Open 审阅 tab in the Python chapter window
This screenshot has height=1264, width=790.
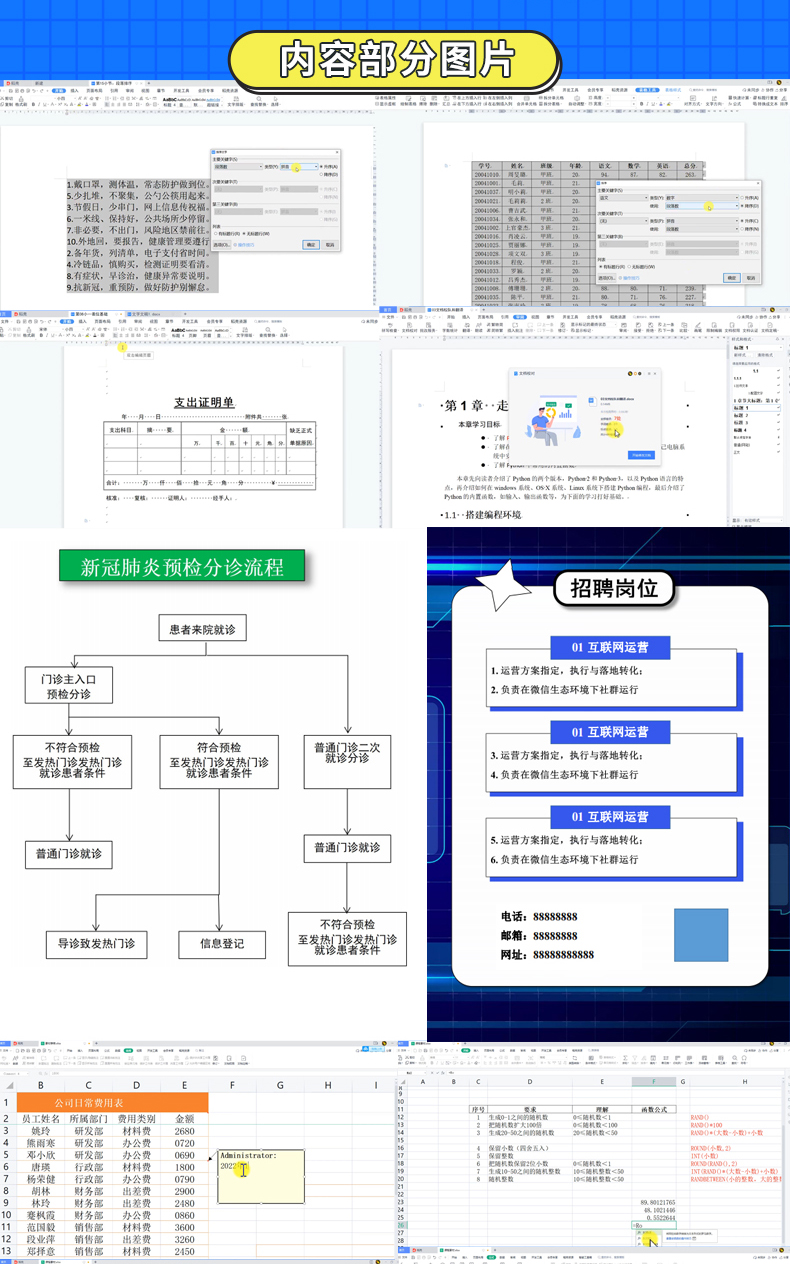[x=520, y=317]
